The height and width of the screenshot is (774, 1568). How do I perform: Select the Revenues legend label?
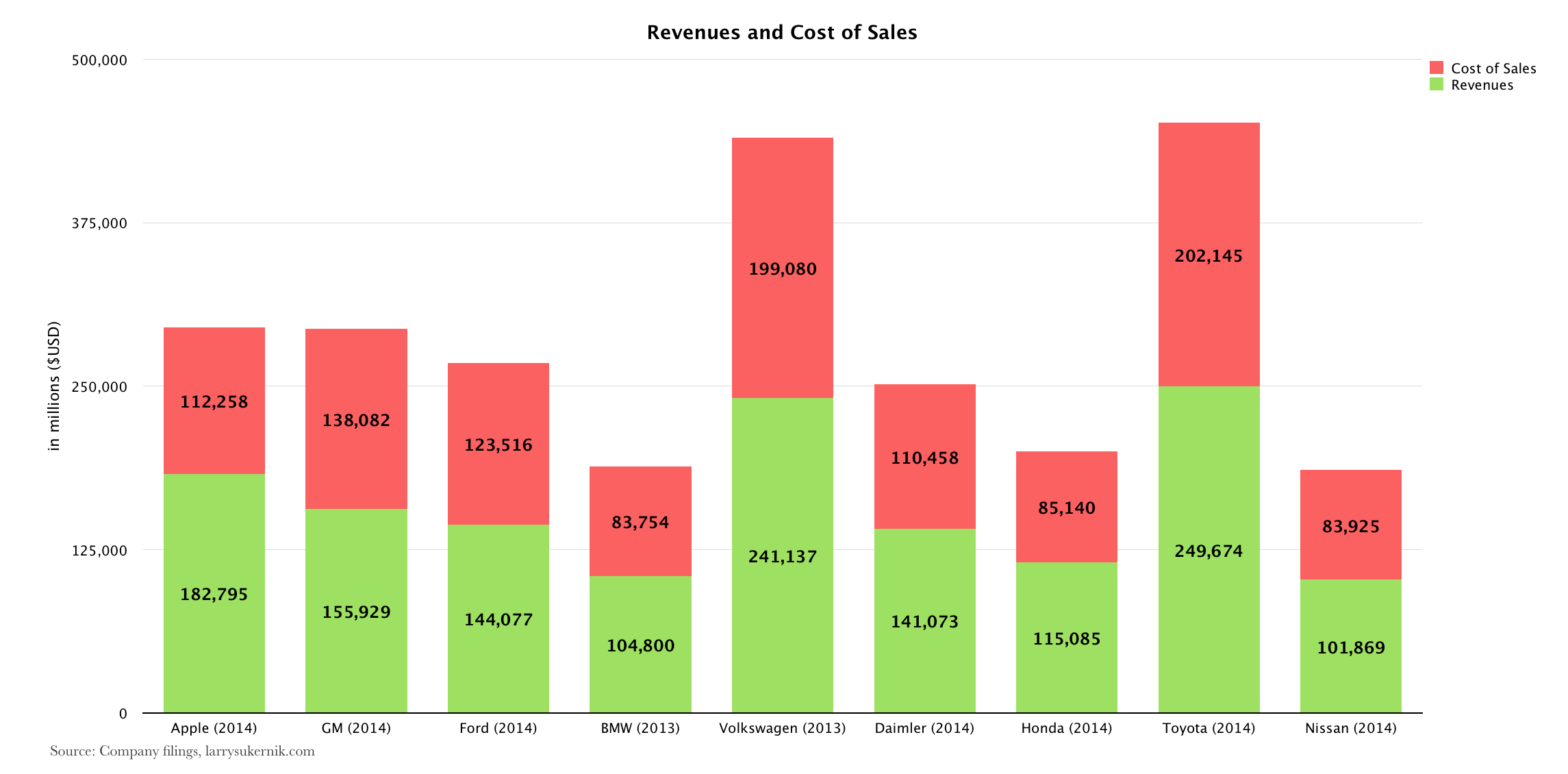click(1482, 85)
